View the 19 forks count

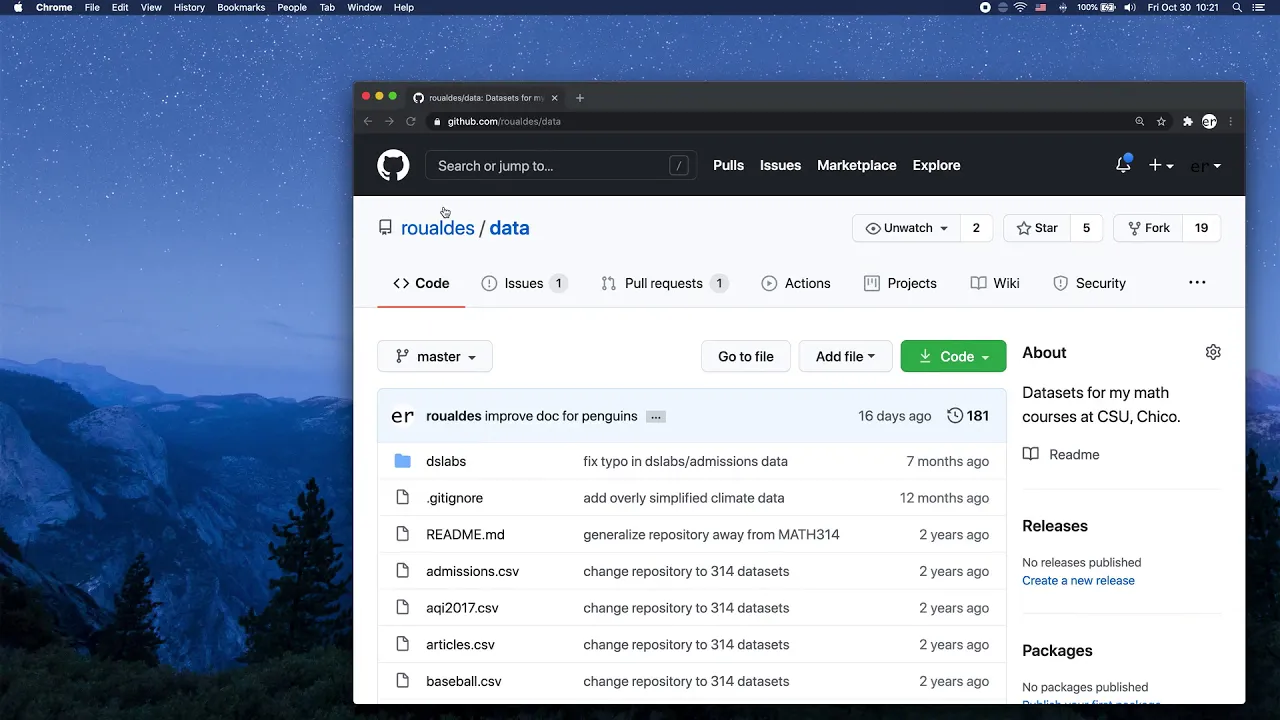point(1201,228)
